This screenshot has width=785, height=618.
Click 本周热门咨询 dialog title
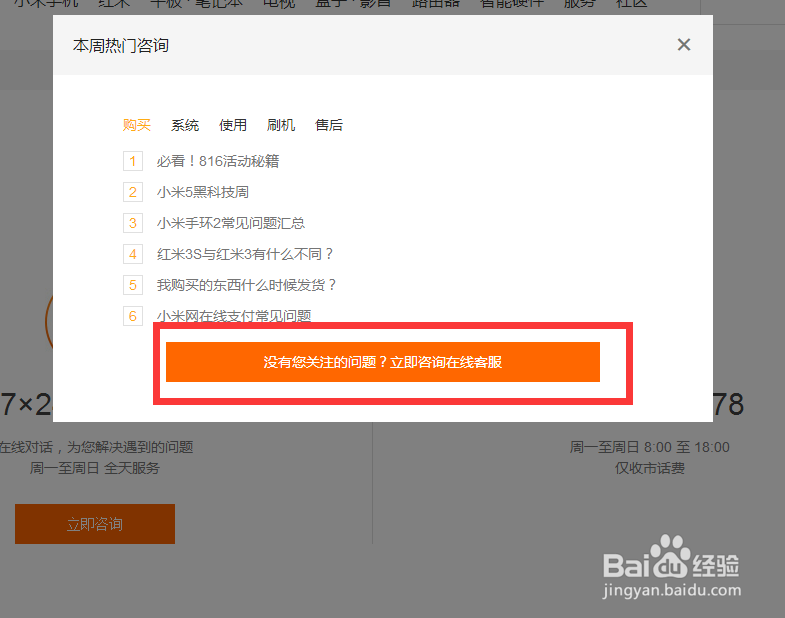pos(121,46)
